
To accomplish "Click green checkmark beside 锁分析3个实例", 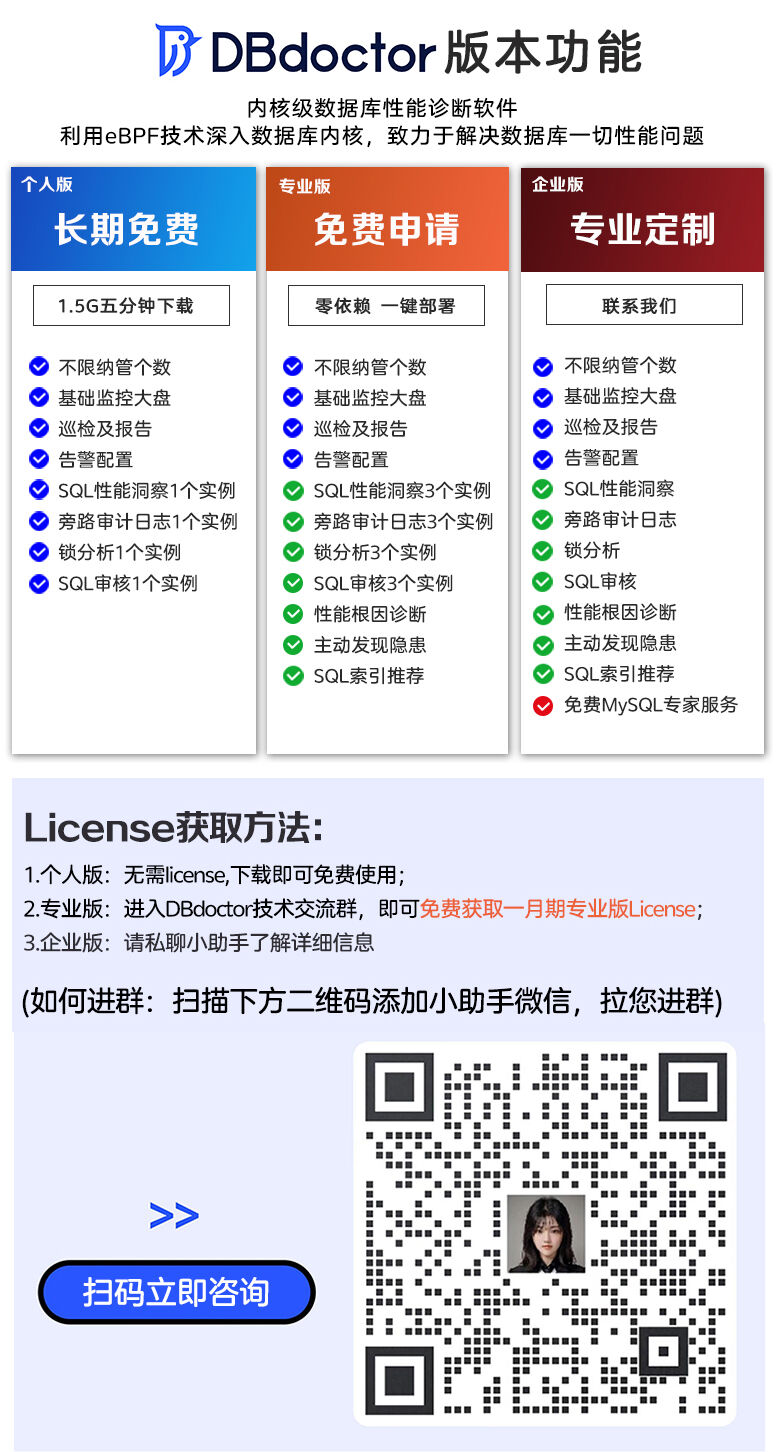I will click(x=293, y=553).
